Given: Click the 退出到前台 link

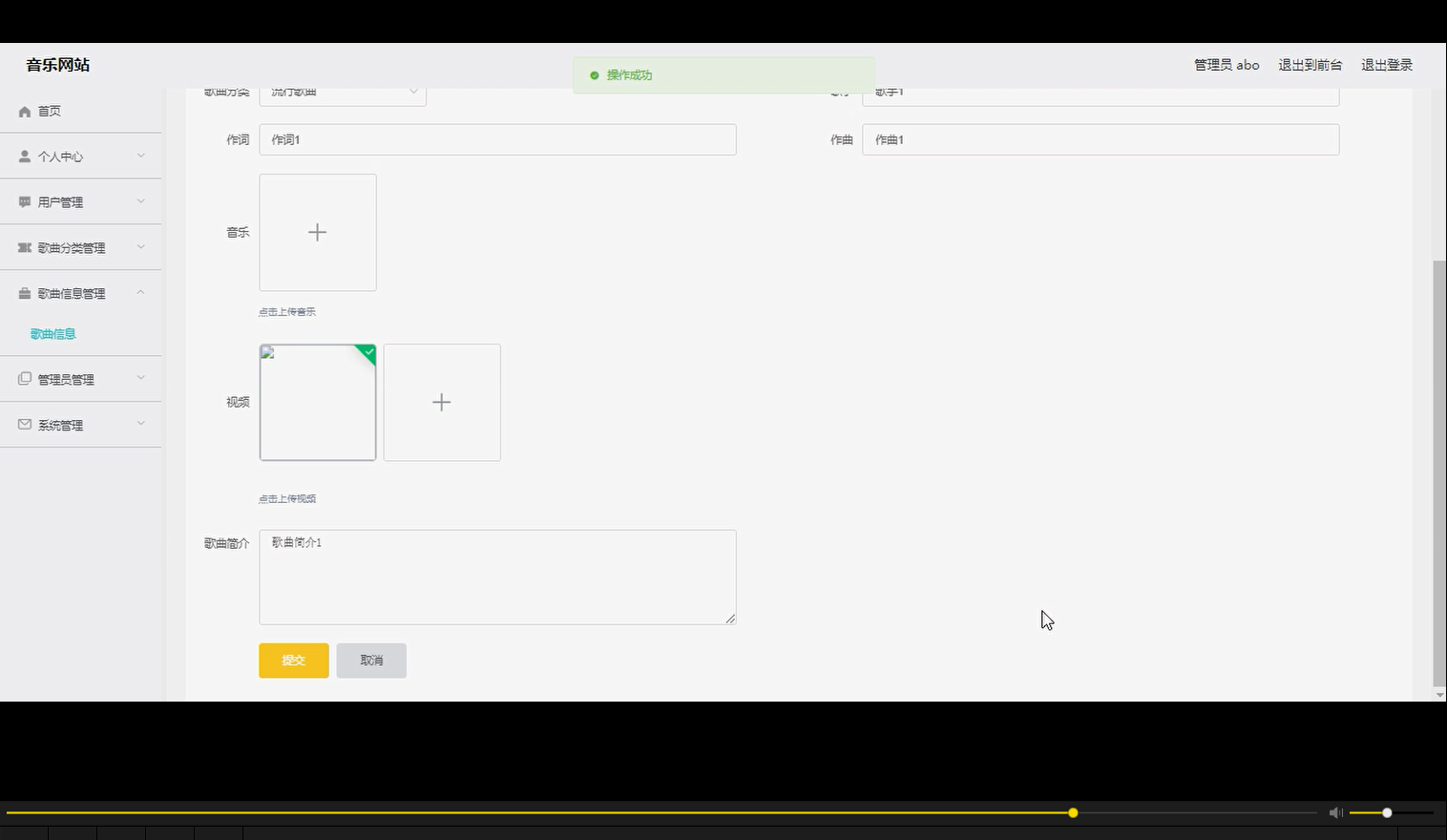Looking at the screenshot, I should click(x=1311, y=65).
